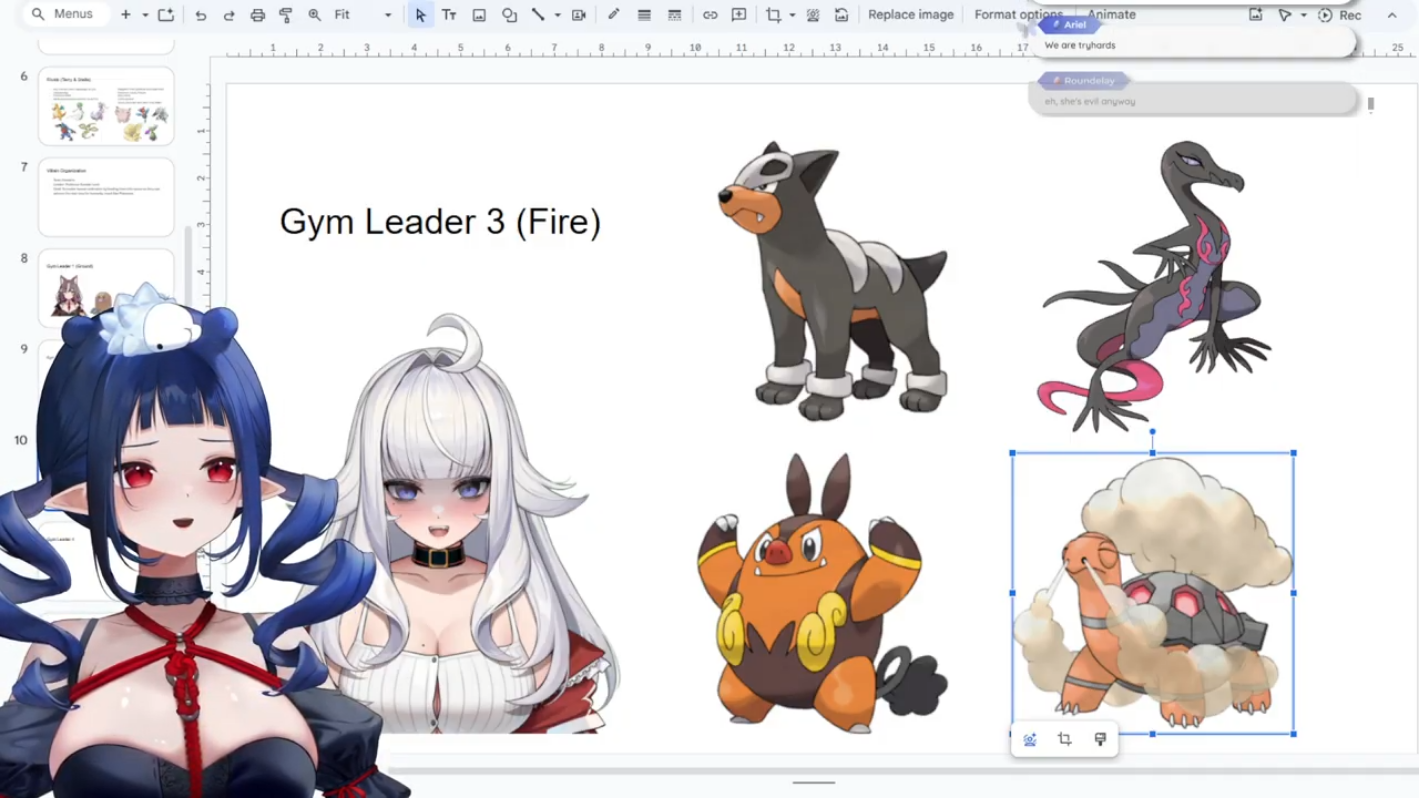
Task: Click the slide template icon with sparkle
Action: (x=166, y=15)
